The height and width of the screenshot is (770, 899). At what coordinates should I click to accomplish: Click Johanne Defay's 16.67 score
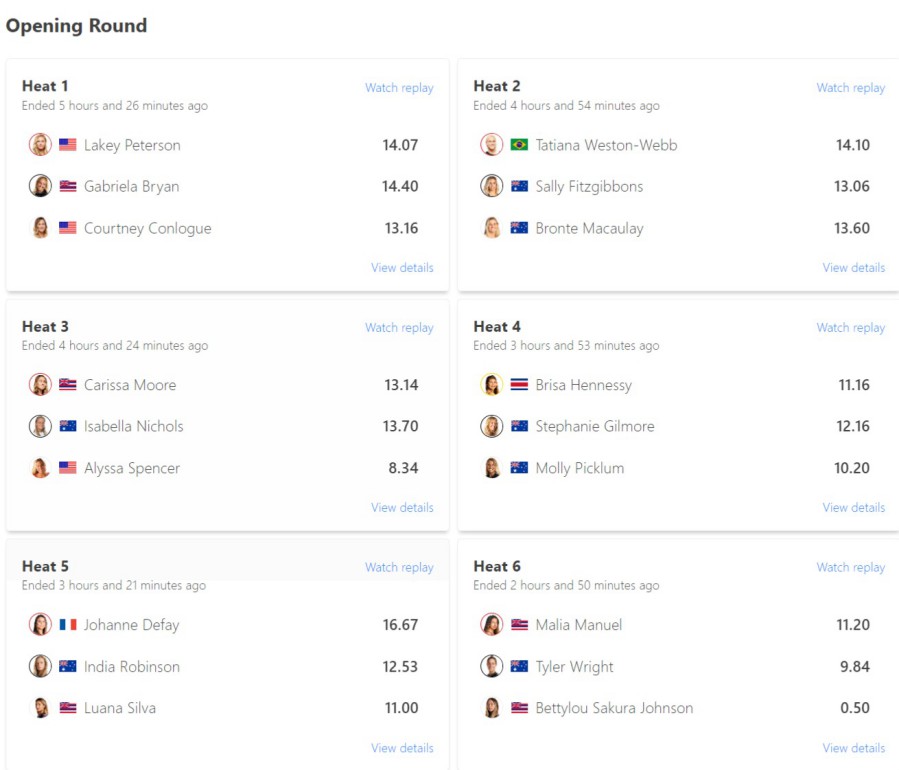click(x=400, y=625)
